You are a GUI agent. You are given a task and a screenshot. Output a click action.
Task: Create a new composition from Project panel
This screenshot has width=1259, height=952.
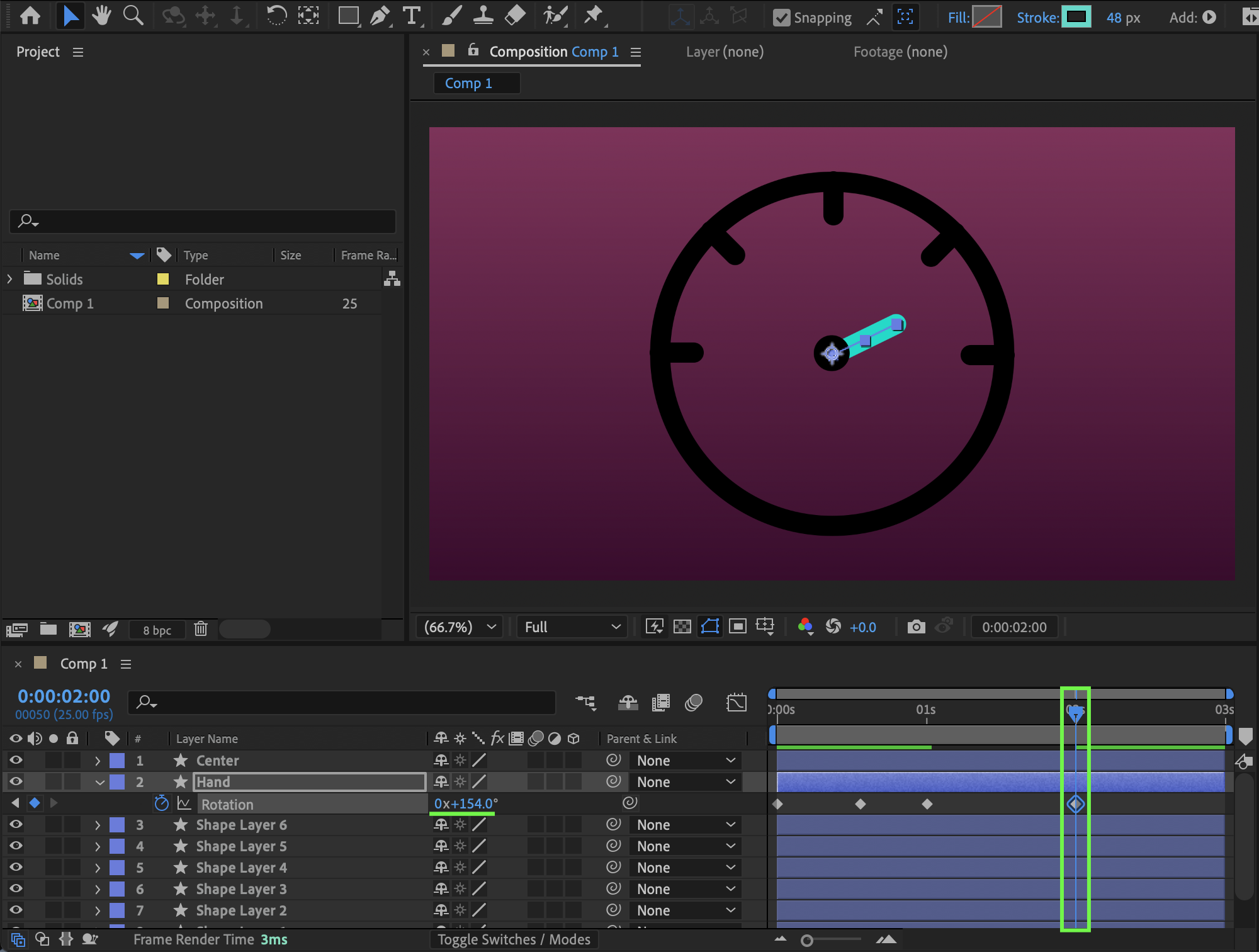coord(79,629)
